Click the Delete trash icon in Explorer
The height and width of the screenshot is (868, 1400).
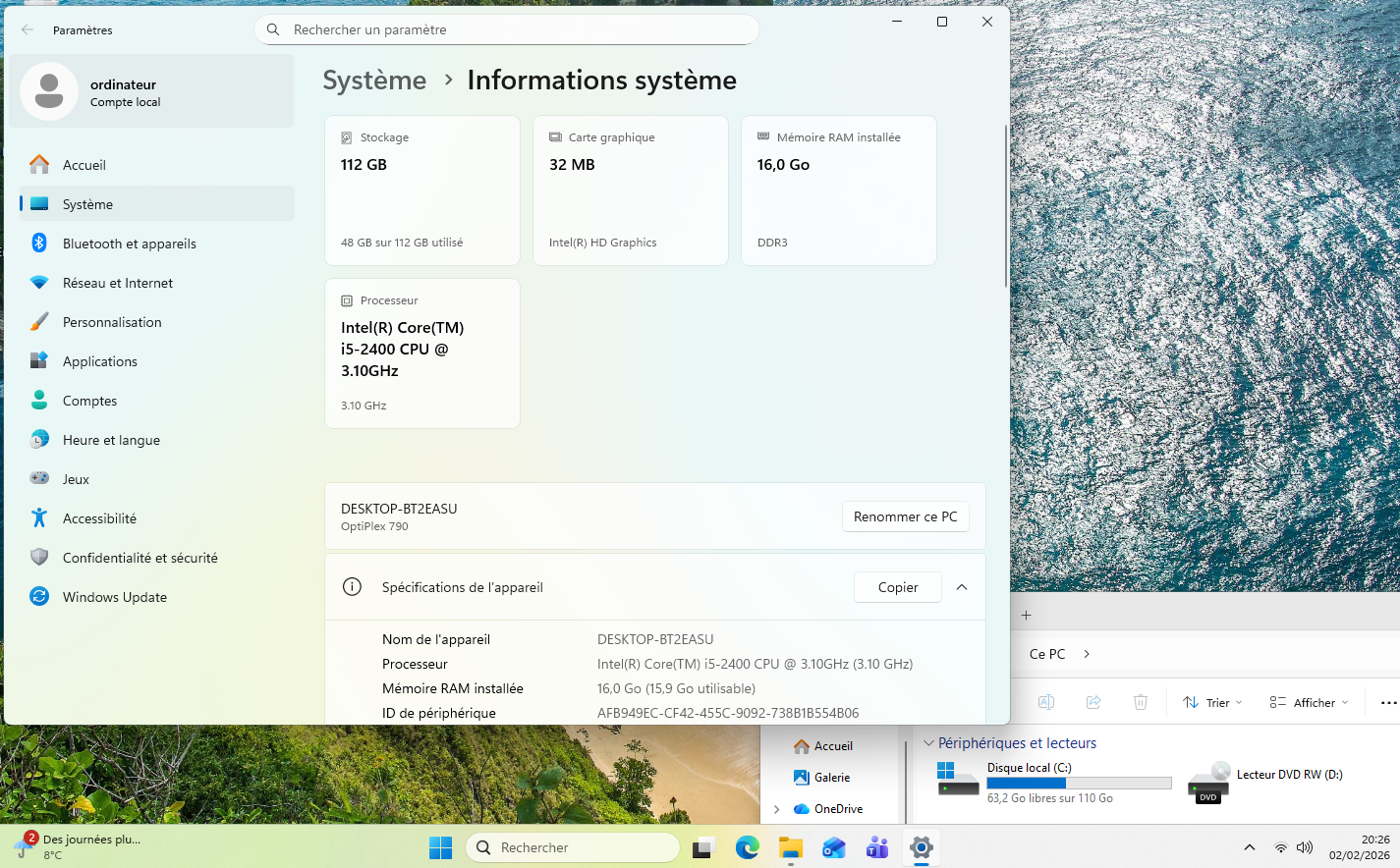[1140, 702]
